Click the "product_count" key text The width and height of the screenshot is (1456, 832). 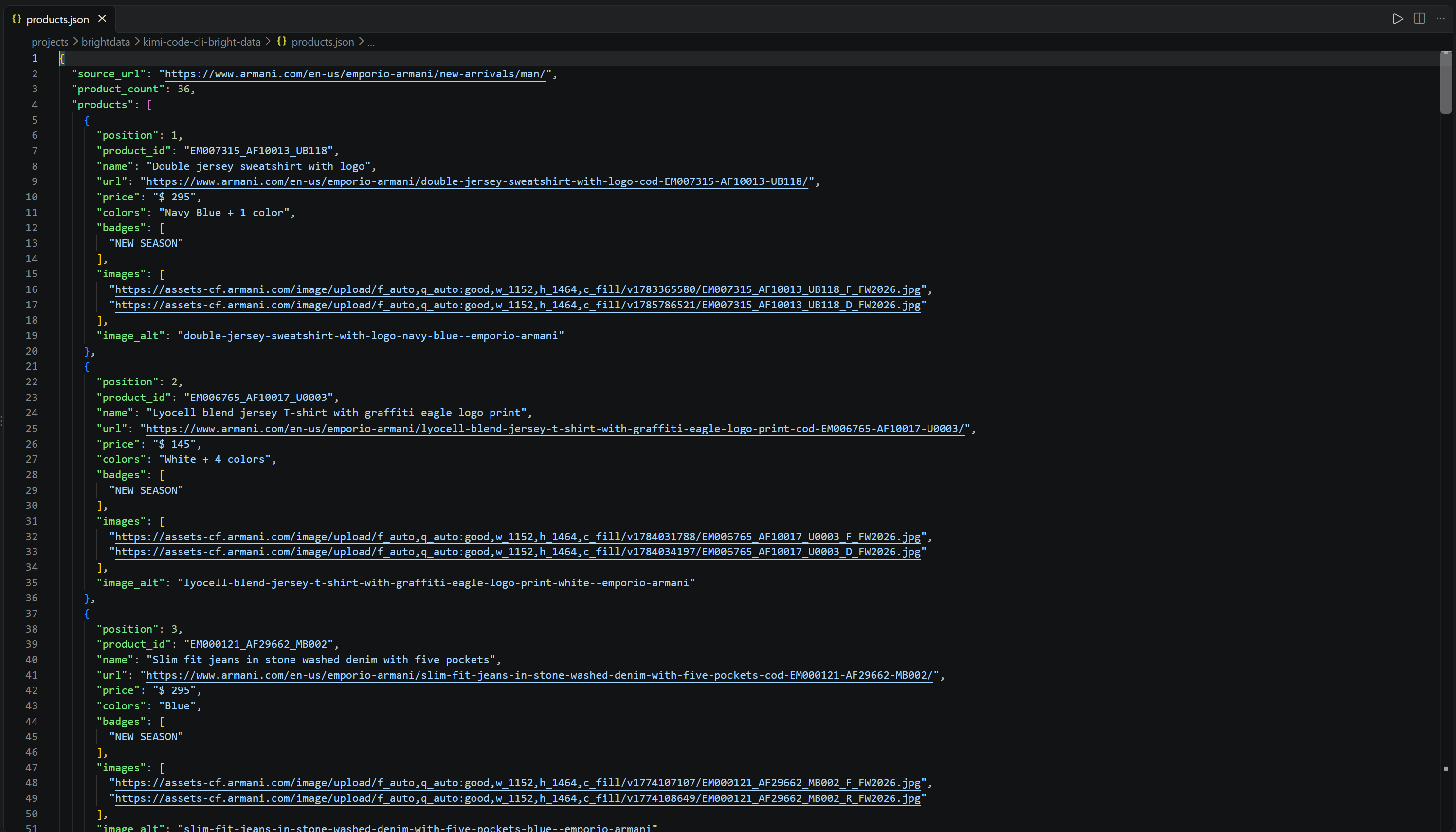pyautogui.click(x=118, y=89)
